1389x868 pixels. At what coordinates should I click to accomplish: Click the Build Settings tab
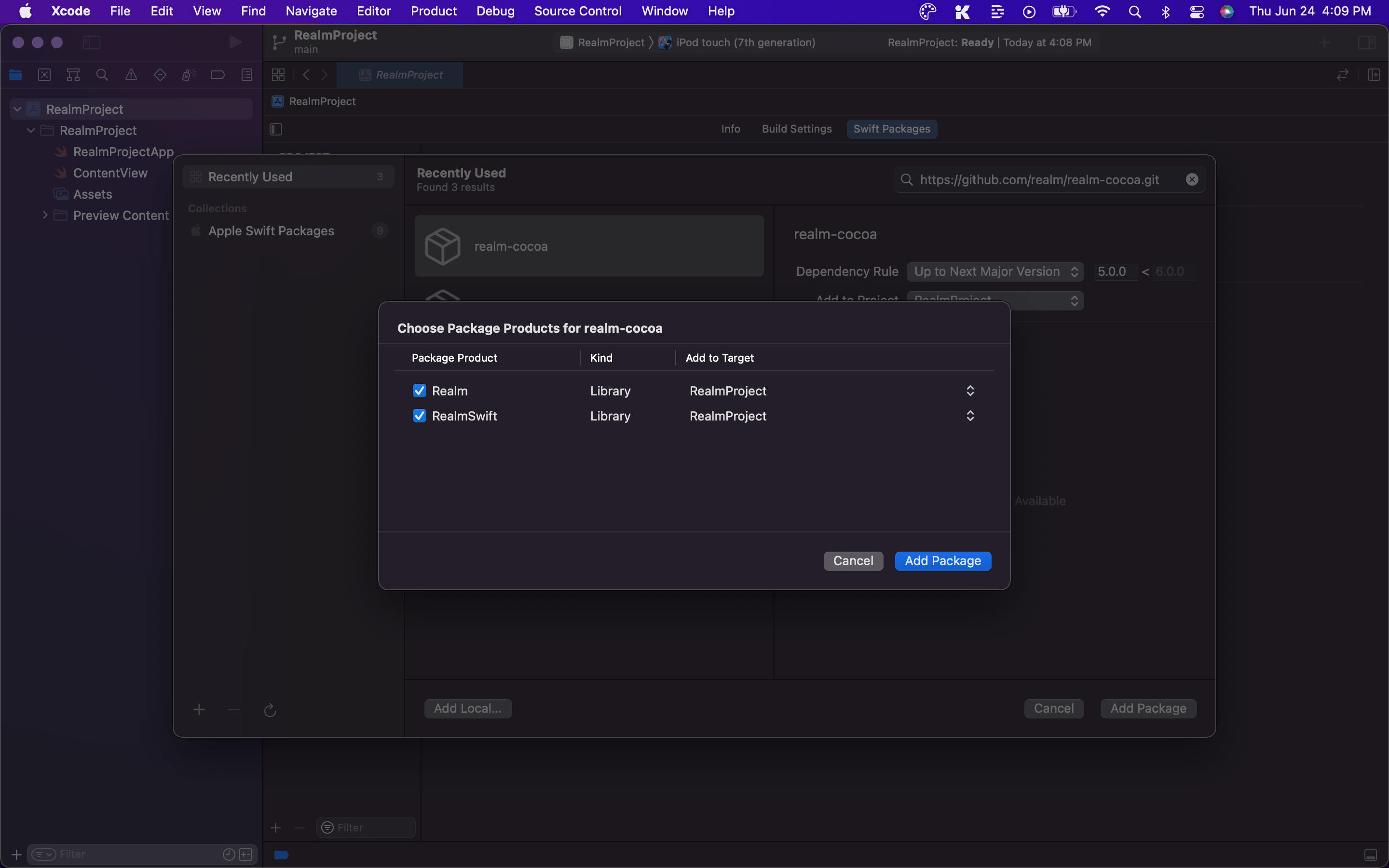click(x=797, y=128)
